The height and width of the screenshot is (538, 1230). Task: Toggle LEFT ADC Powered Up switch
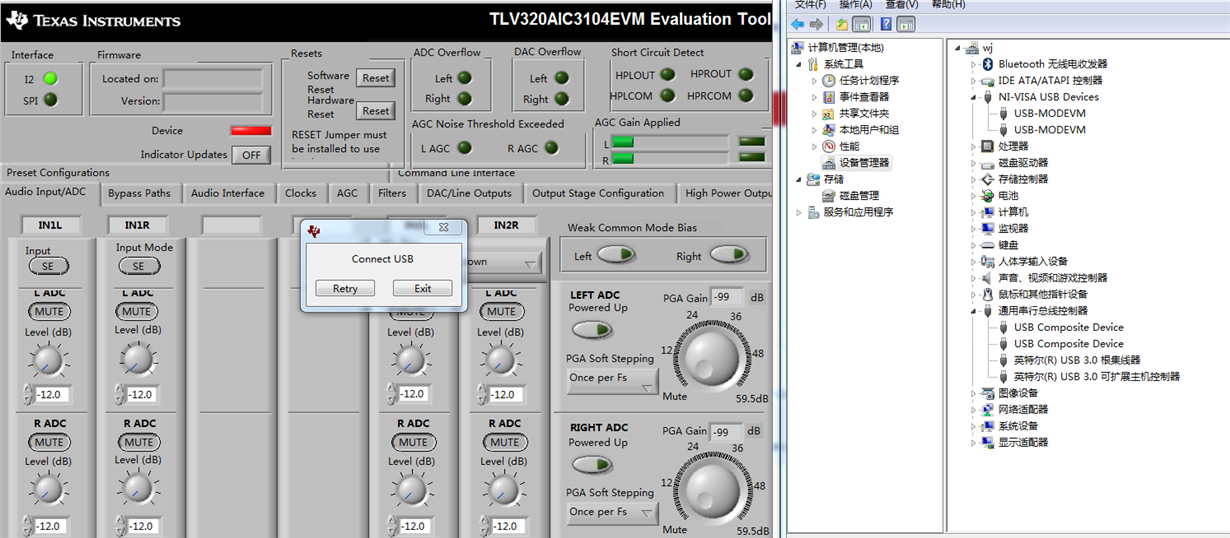(591, 329)
